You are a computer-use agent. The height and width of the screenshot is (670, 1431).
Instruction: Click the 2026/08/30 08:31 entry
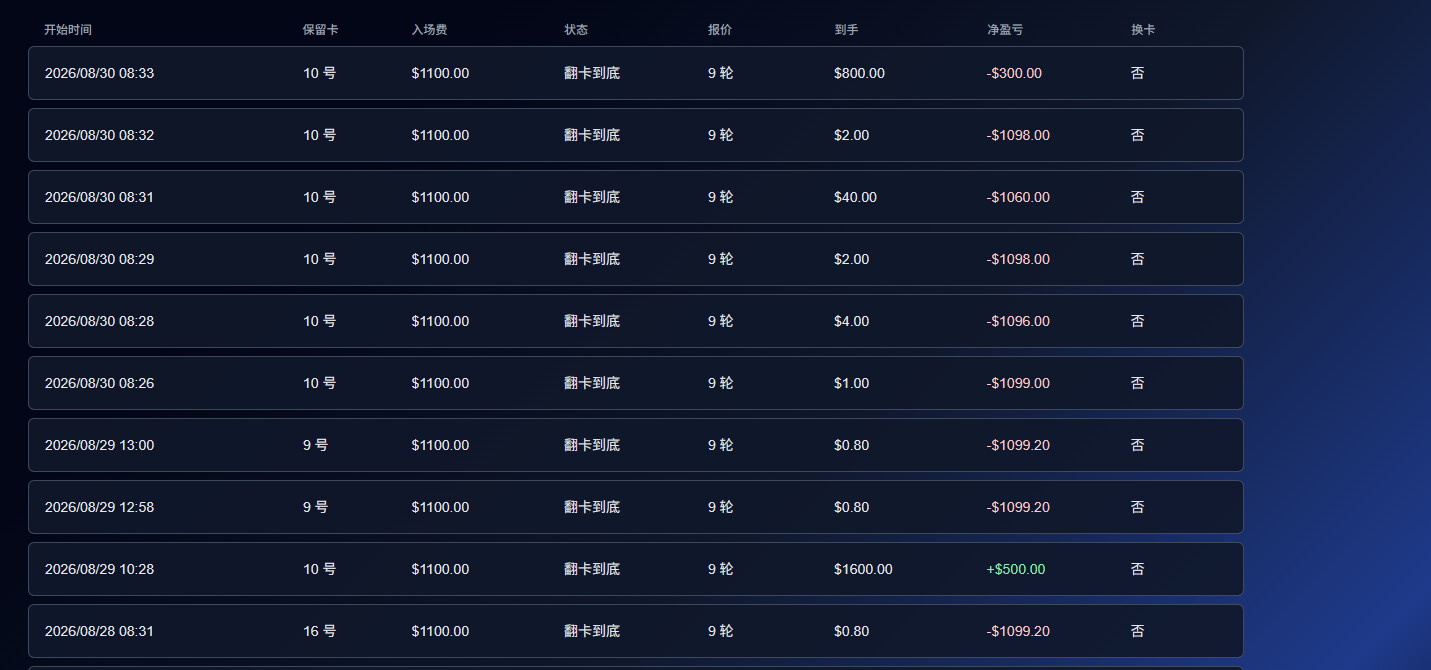[636, 197]
